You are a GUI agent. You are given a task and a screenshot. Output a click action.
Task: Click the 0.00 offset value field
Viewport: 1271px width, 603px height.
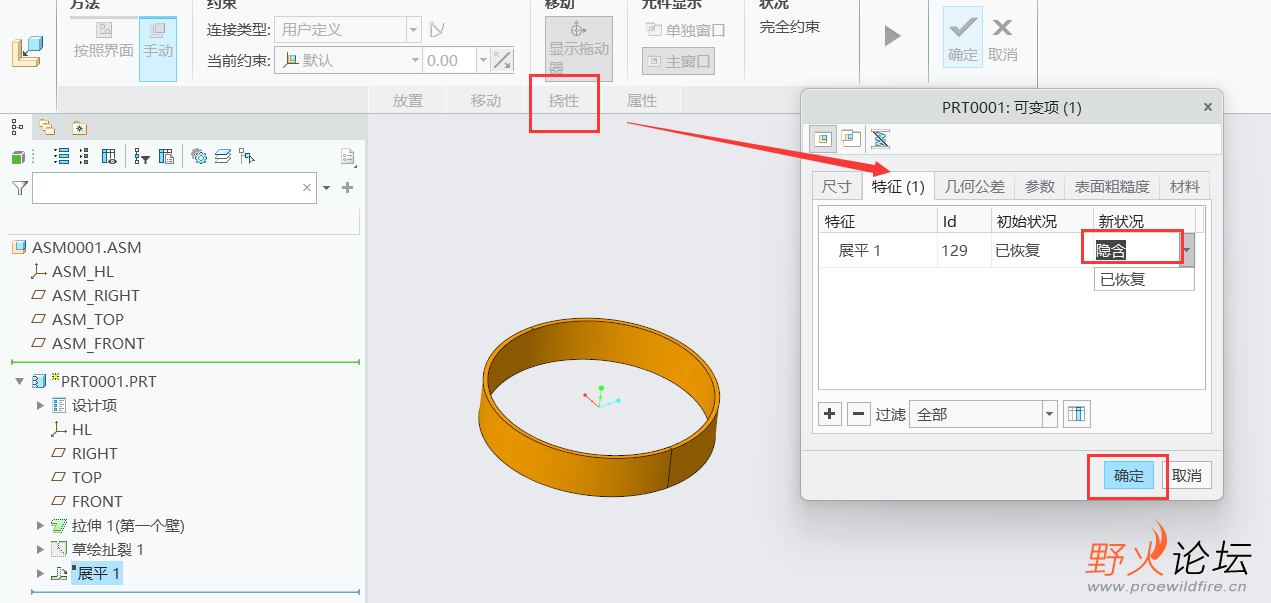point(449,61)
